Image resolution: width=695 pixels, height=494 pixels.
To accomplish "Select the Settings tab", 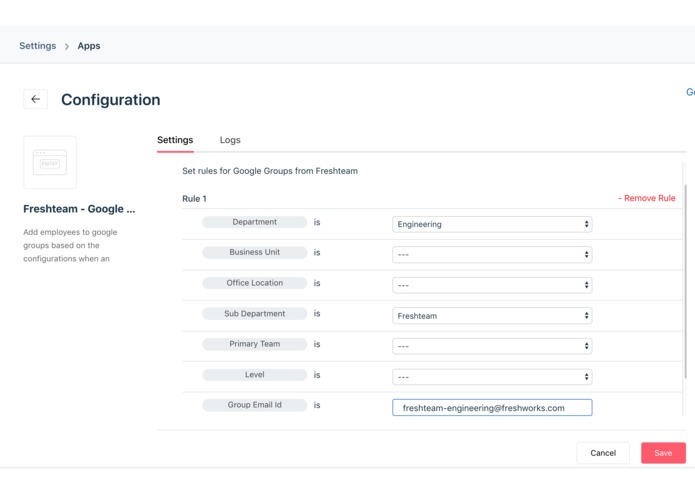I will [x=175, y=140].
